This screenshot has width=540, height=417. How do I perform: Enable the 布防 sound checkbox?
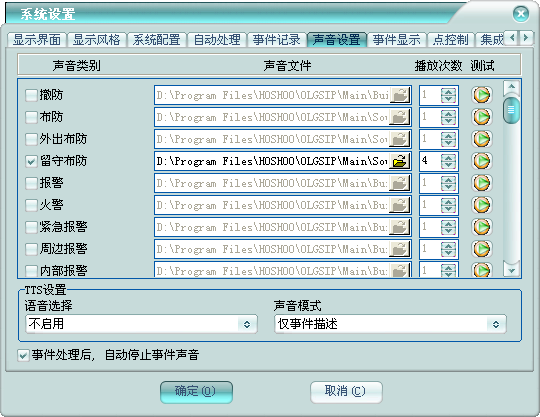pyautogui.click(x=31, y=117)
